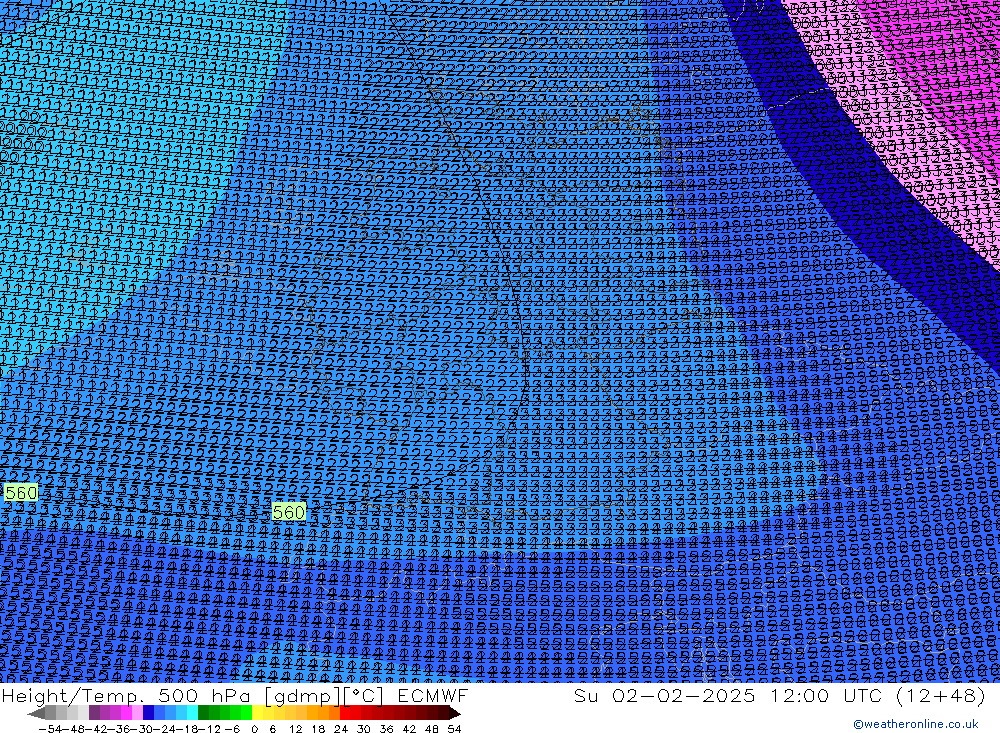The width and height of the screenshot is (1000, 733).
Task: Click the dark blue swatch above -30
Action: 149,713
